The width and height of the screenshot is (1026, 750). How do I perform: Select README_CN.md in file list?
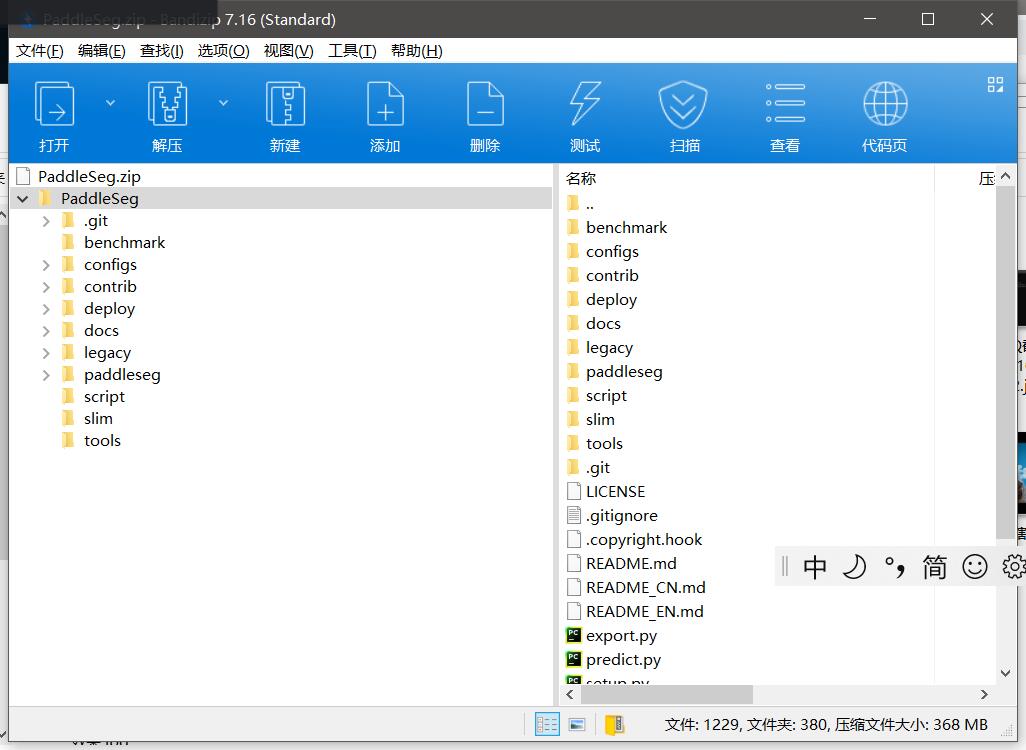645,587
